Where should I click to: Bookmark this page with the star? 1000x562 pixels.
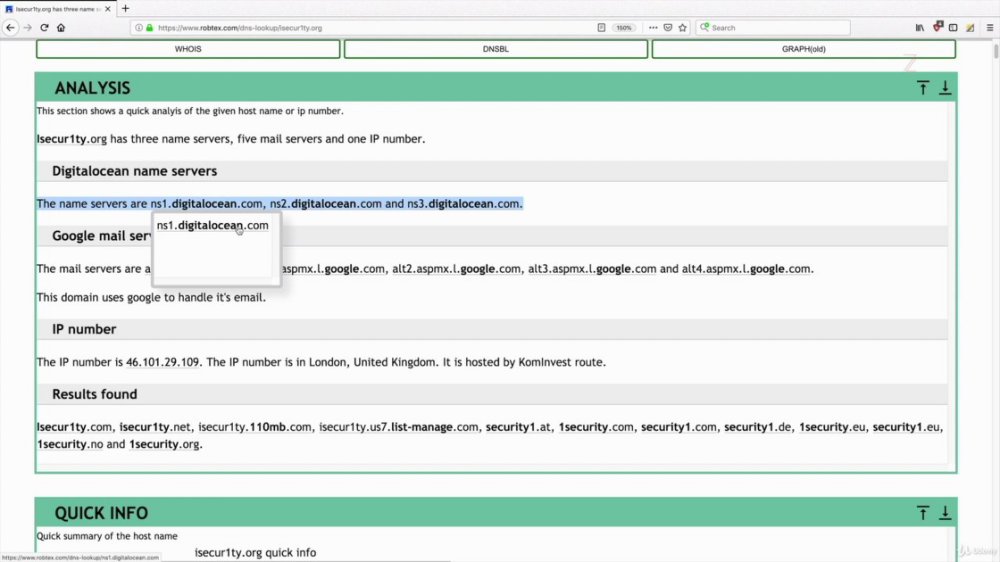(x=683, y=27)
